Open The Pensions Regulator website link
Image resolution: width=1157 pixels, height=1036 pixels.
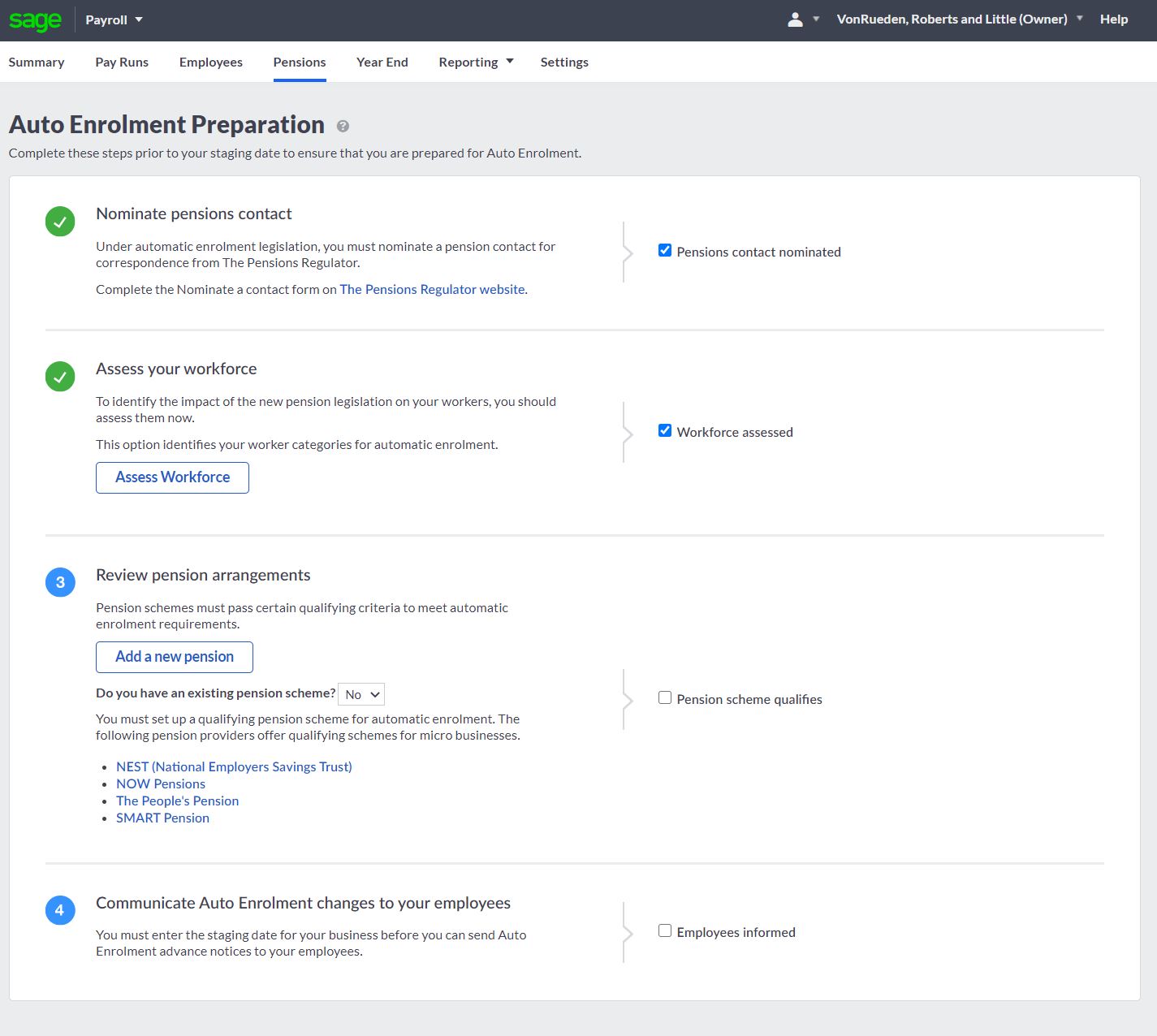tap(432, 290)
